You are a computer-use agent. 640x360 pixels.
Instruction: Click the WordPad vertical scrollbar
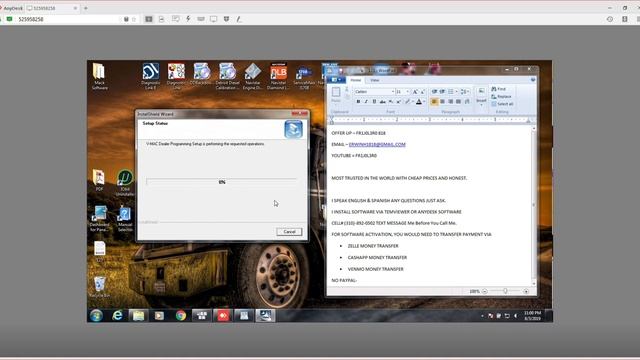click(533, 206)
